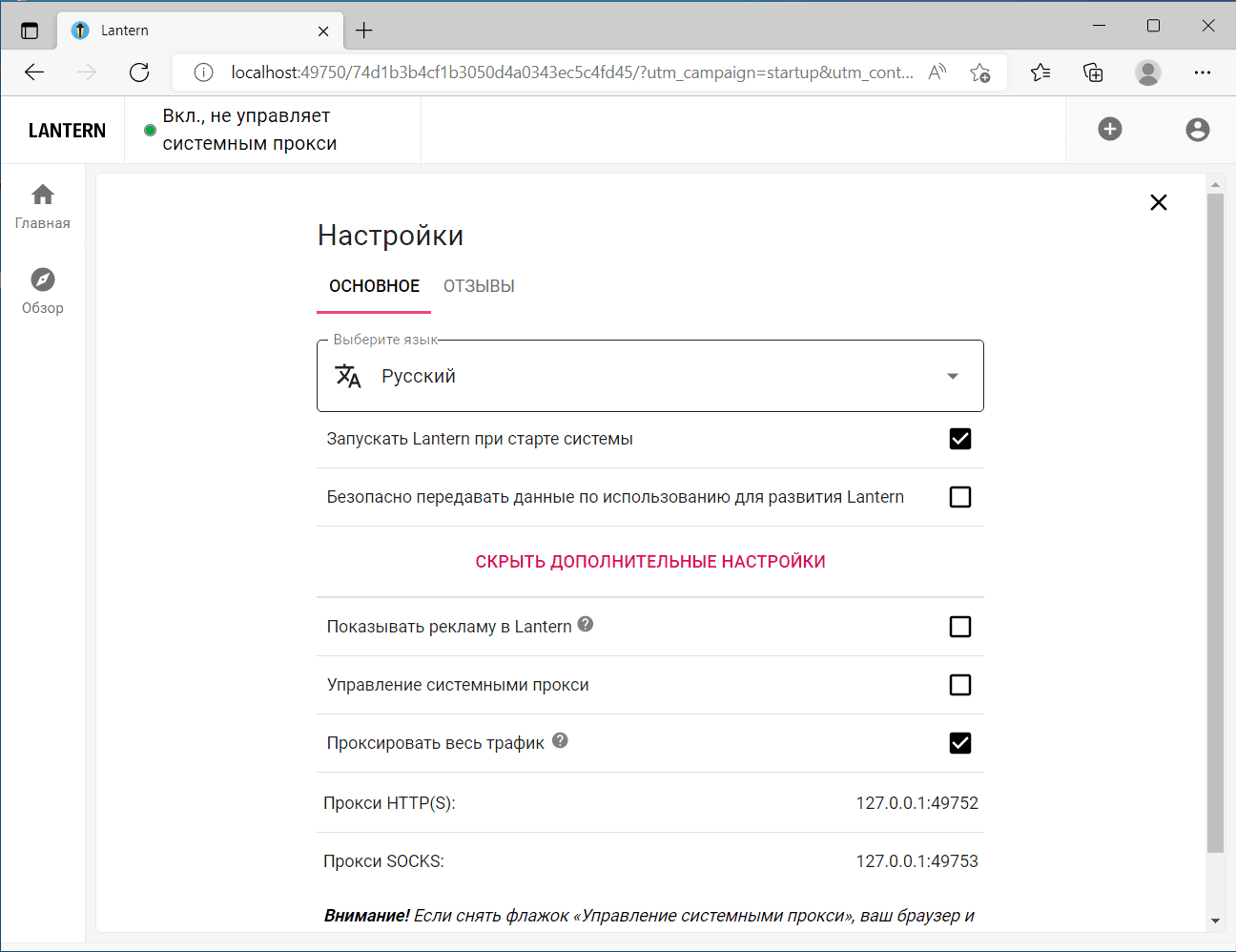
Task: Add this page to favorites
Action: [979, 72]
